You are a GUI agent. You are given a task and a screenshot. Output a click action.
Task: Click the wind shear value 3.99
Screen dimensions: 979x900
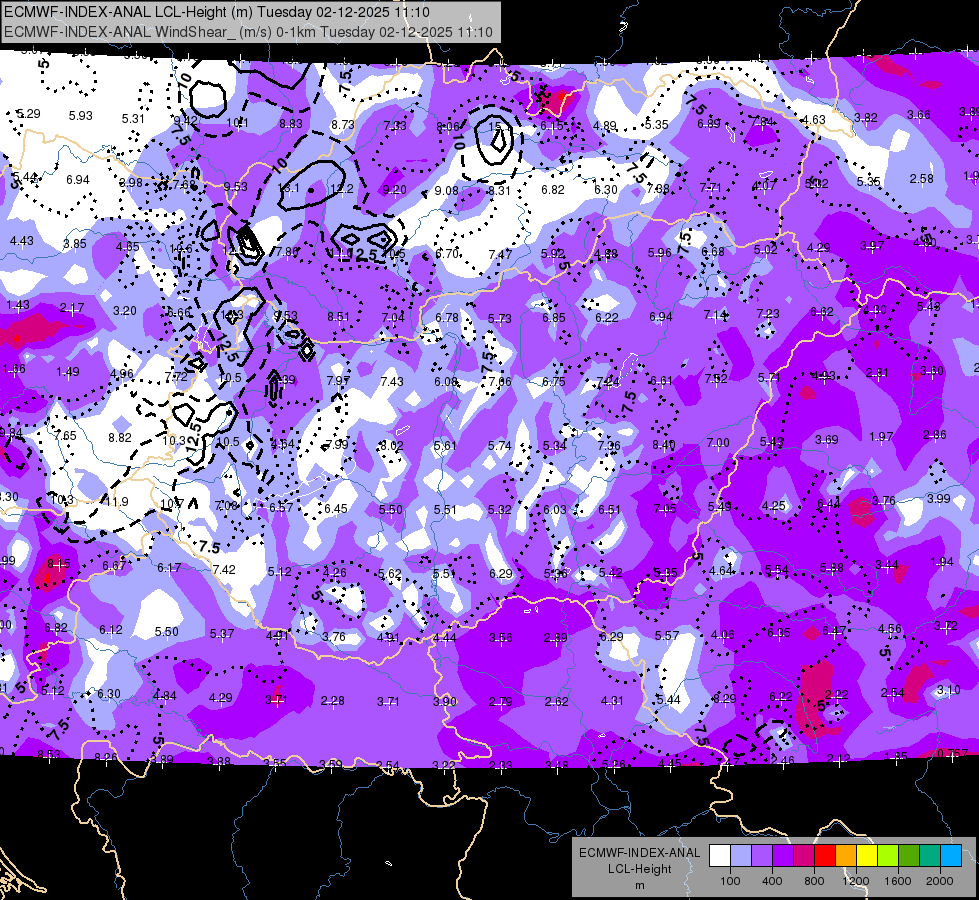pos(938,498)
